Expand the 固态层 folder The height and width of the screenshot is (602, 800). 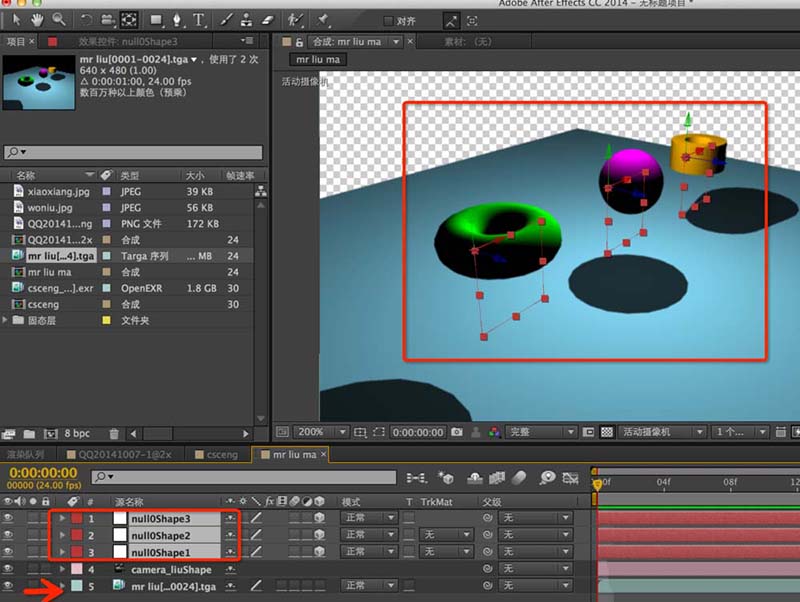coord(7,320)
